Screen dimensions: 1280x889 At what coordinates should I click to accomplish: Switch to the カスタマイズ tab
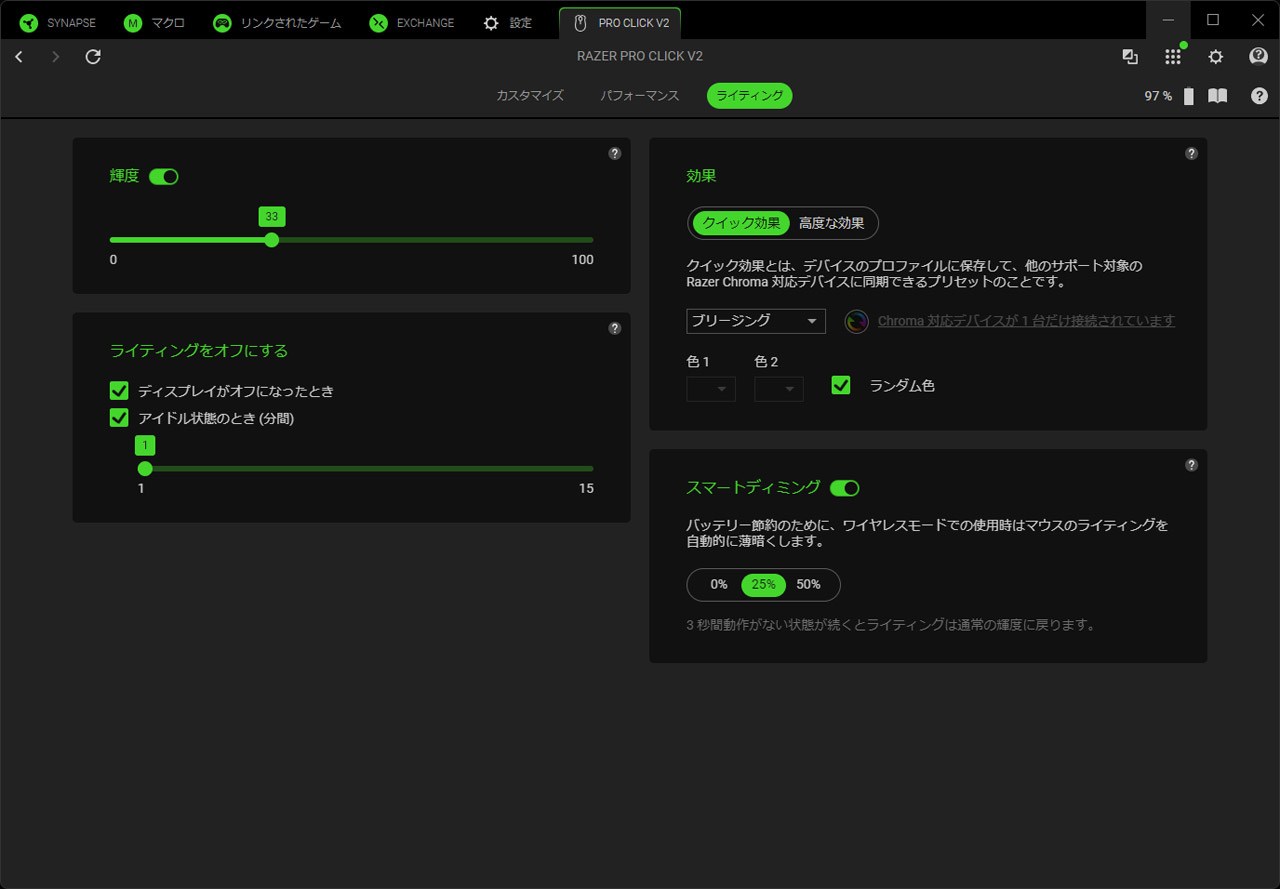(x=528, y=96)
